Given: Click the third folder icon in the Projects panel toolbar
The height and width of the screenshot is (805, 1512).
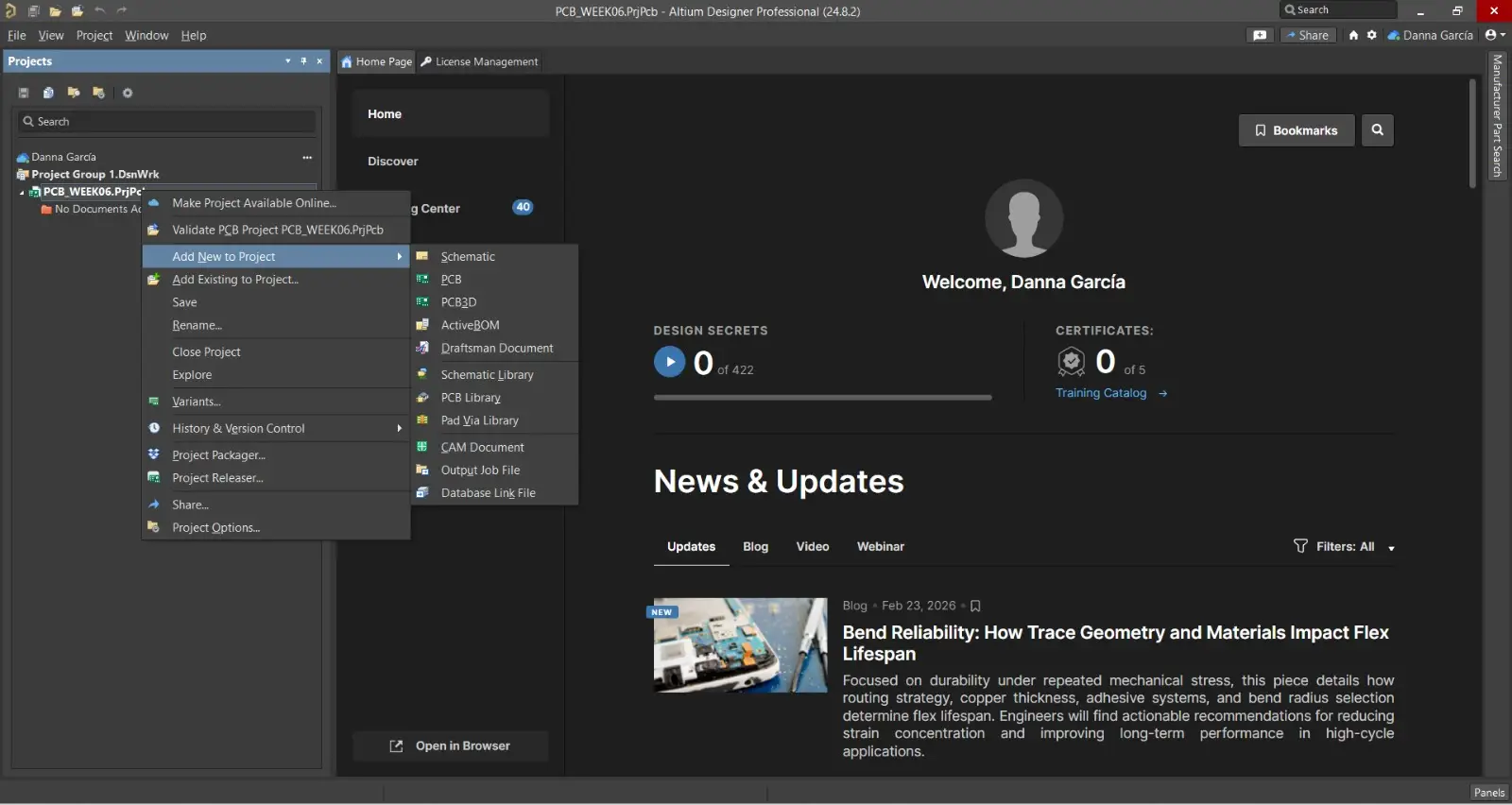Looking at the screenshot, I should pyautogui.click(x=74, y=93).
